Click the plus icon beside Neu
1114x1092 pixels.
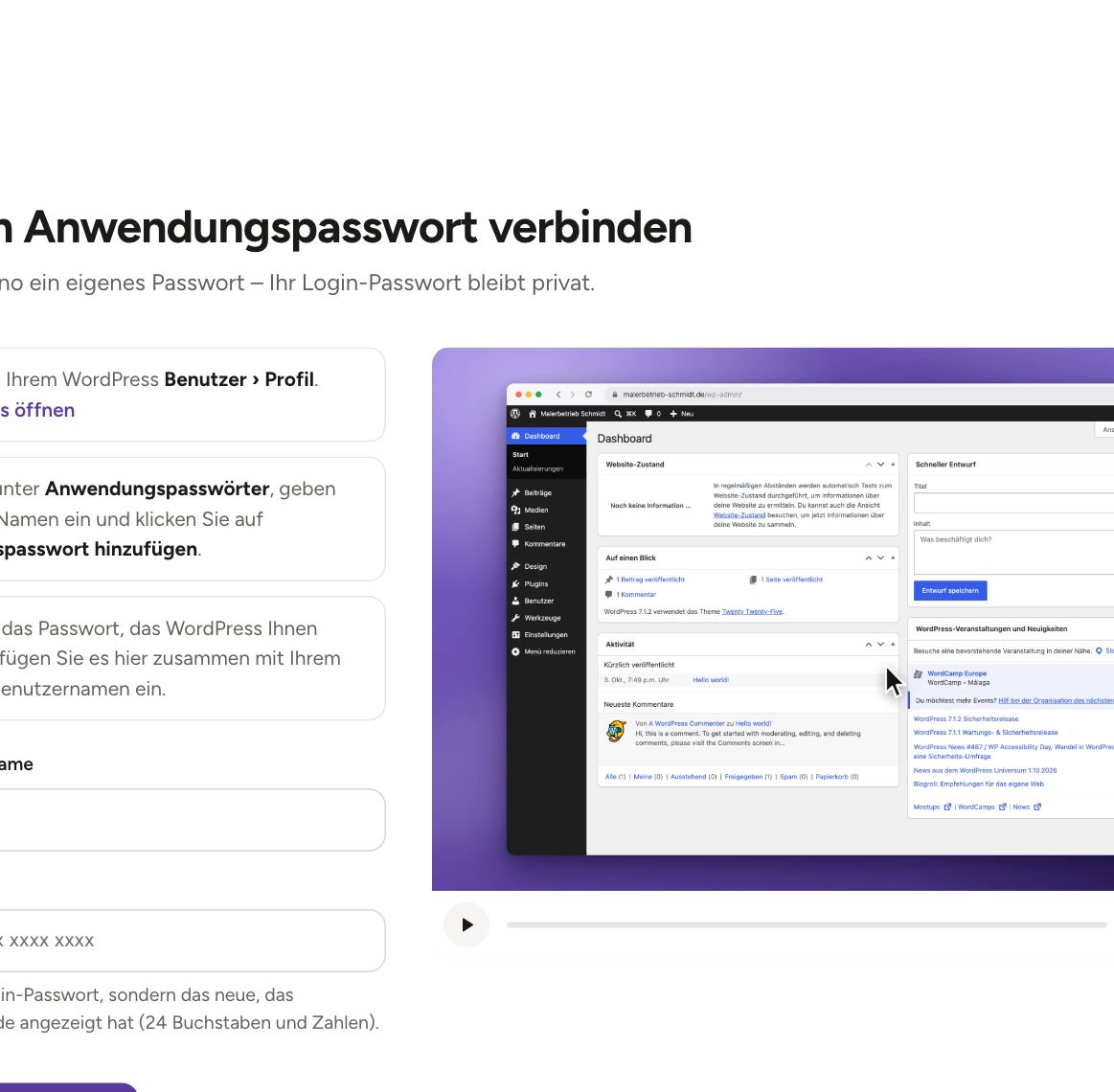click(673, 414)
